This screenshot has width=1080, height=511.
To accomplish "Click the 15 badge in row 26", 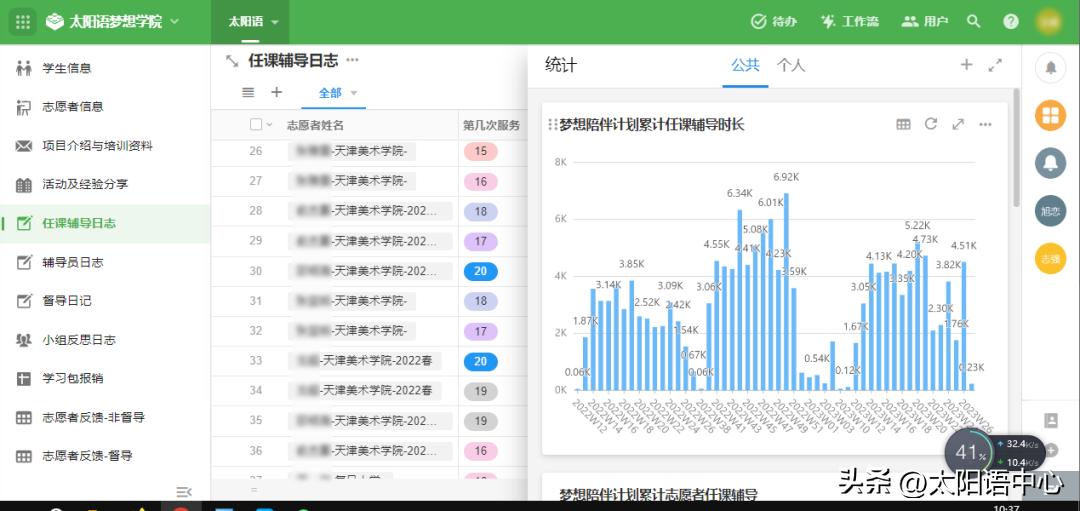I will [481, 151].
